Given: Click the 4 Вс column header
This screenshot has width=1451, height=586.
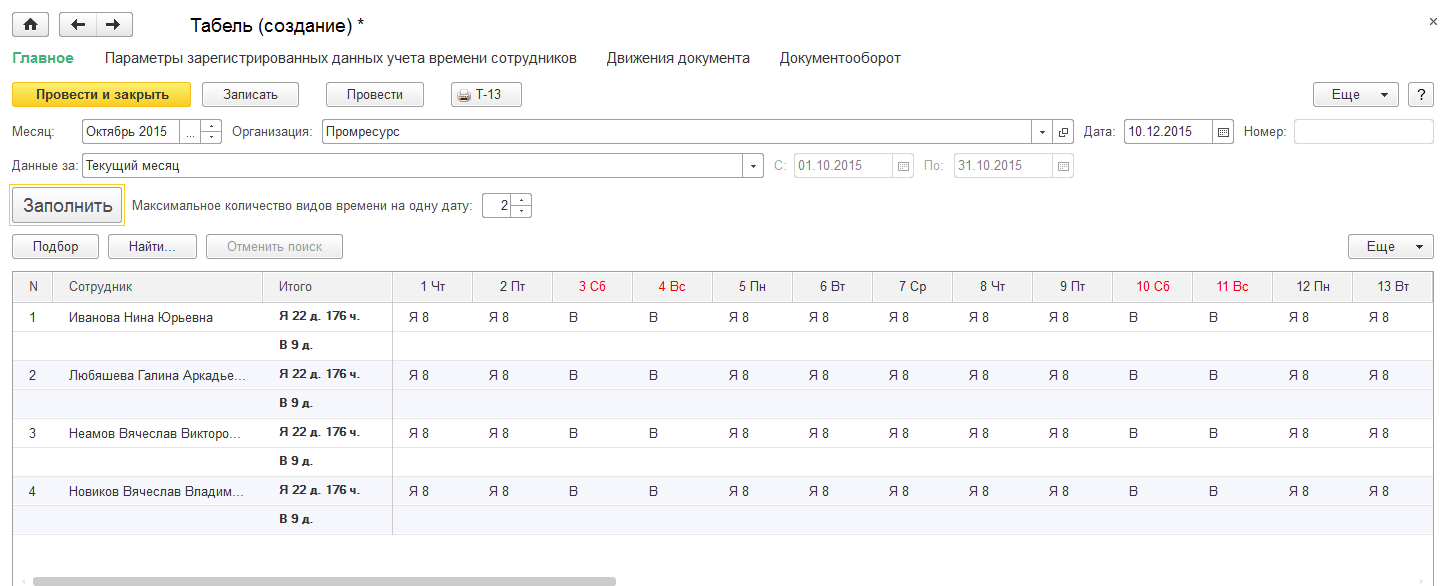Looking at the screenshot, I should (x=672, y=286).
